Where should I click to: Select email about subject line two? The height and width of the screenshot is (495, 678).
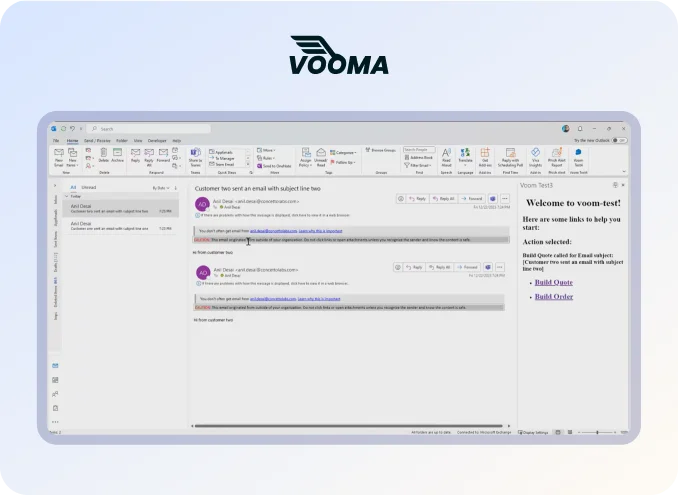pyautogui.click(x=121, y=208)
